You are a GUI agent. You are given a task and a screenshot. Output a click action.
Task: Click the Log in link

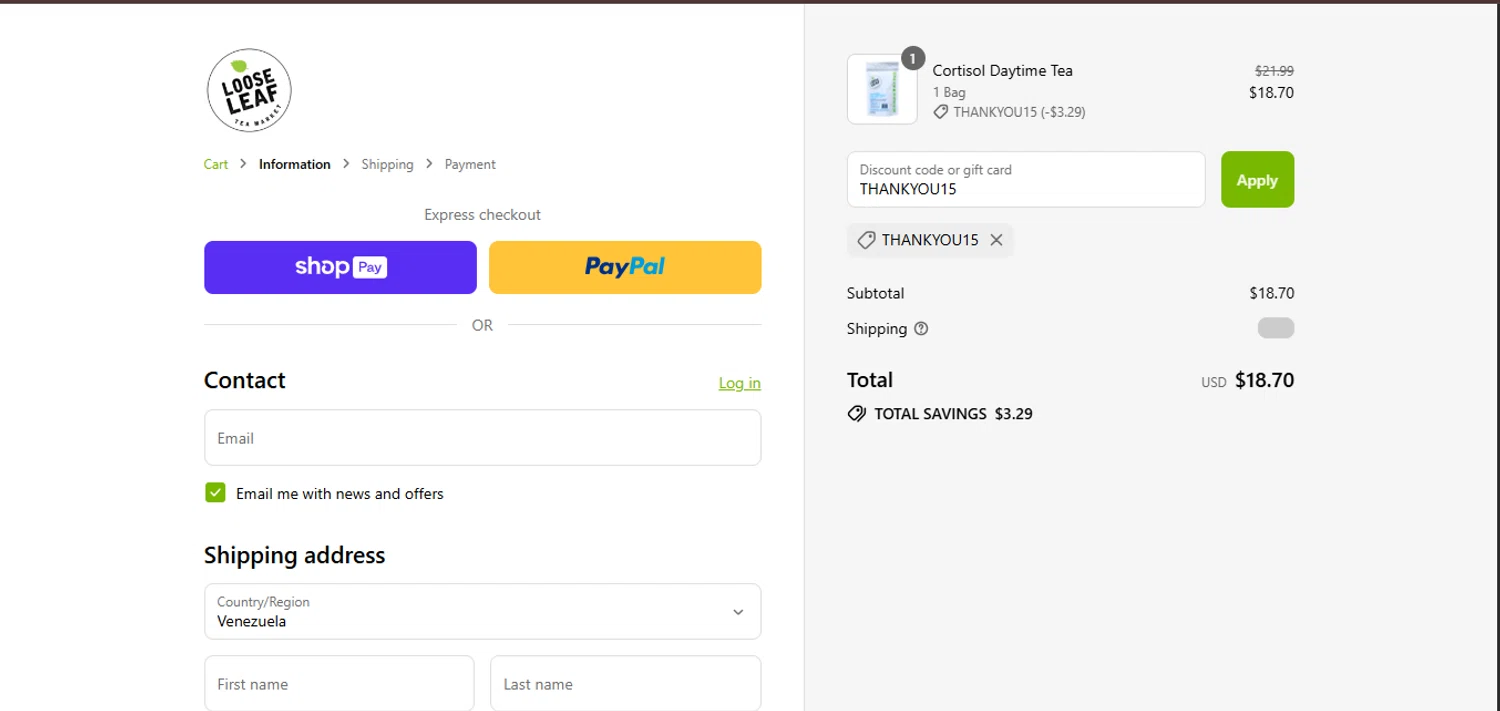739,383
